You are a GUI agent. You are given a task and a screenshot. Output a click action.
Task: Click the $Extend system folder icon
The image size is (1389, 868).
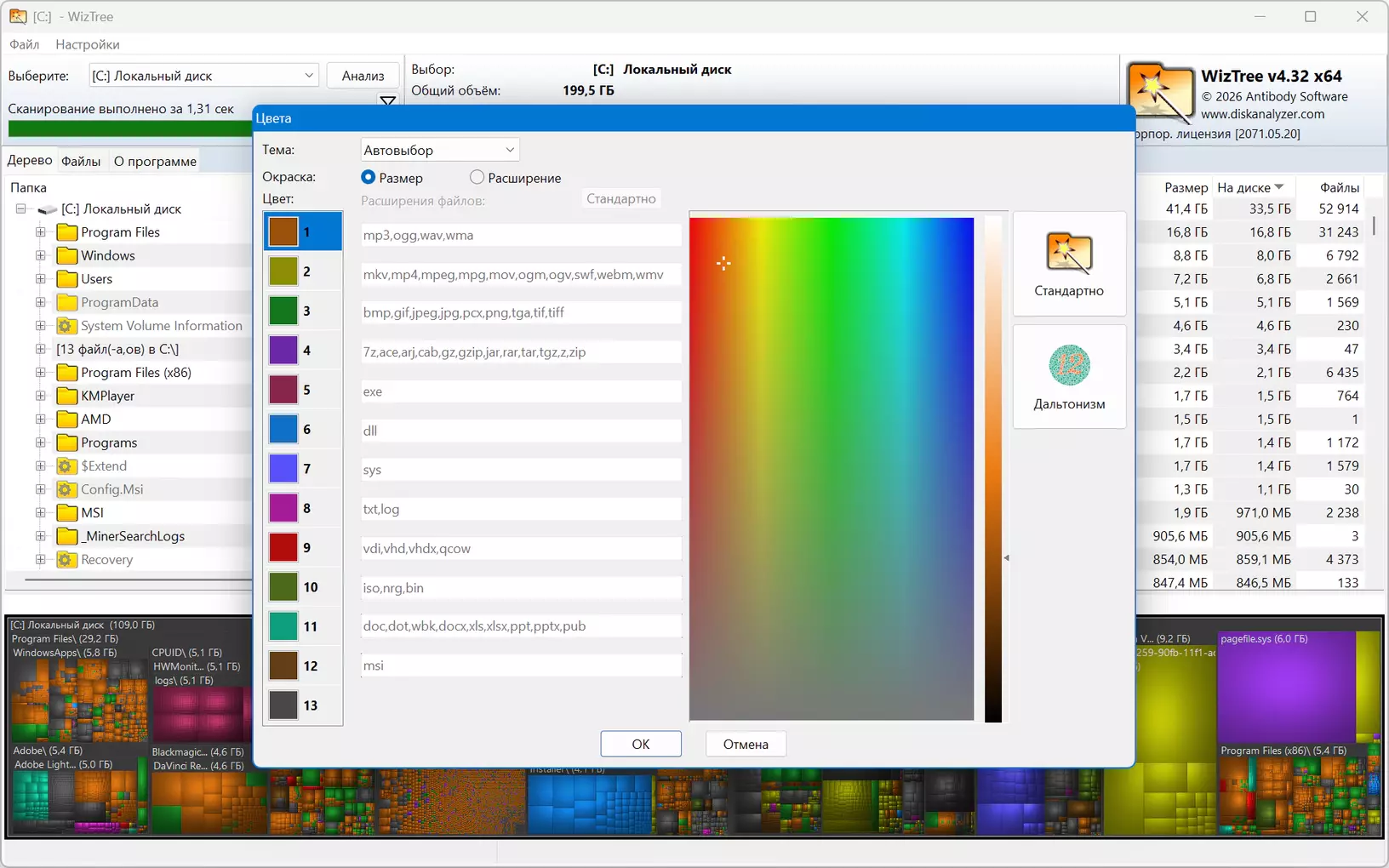[67, 466]
